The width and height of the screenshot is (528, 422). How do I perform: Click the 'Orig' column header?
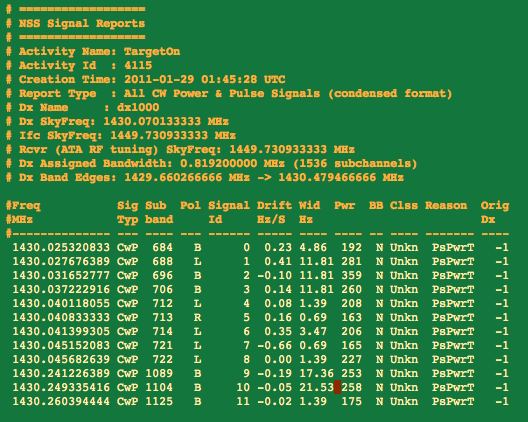coord(495,205)
